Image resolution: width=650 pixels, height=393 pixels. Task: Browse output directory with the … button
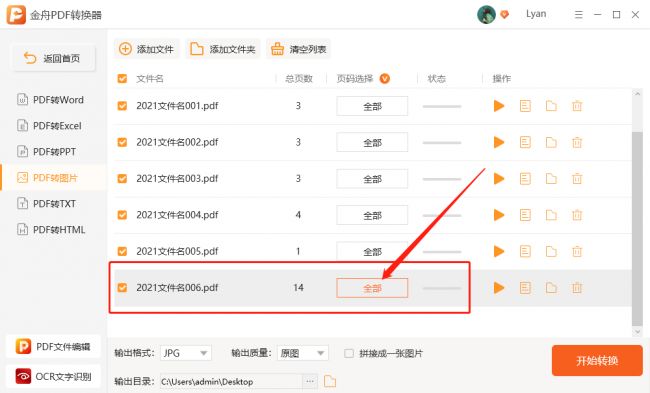click(310, 381)
